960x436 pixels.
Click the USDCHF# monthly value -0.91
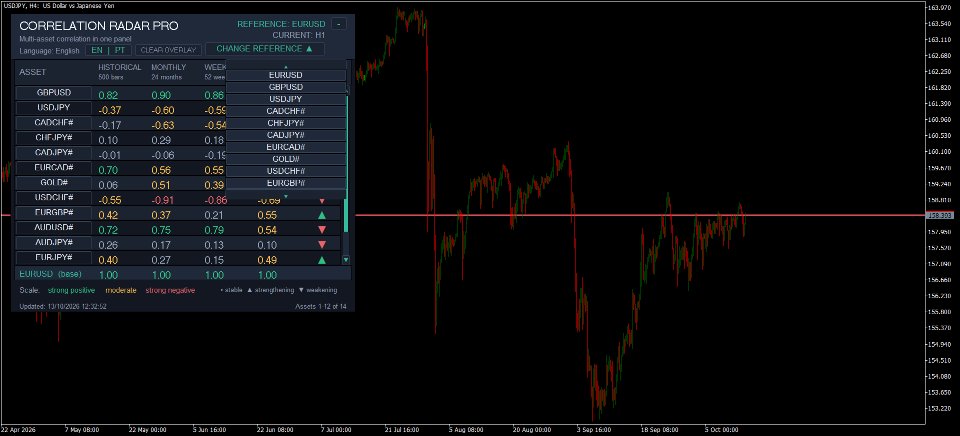[163, 200]
